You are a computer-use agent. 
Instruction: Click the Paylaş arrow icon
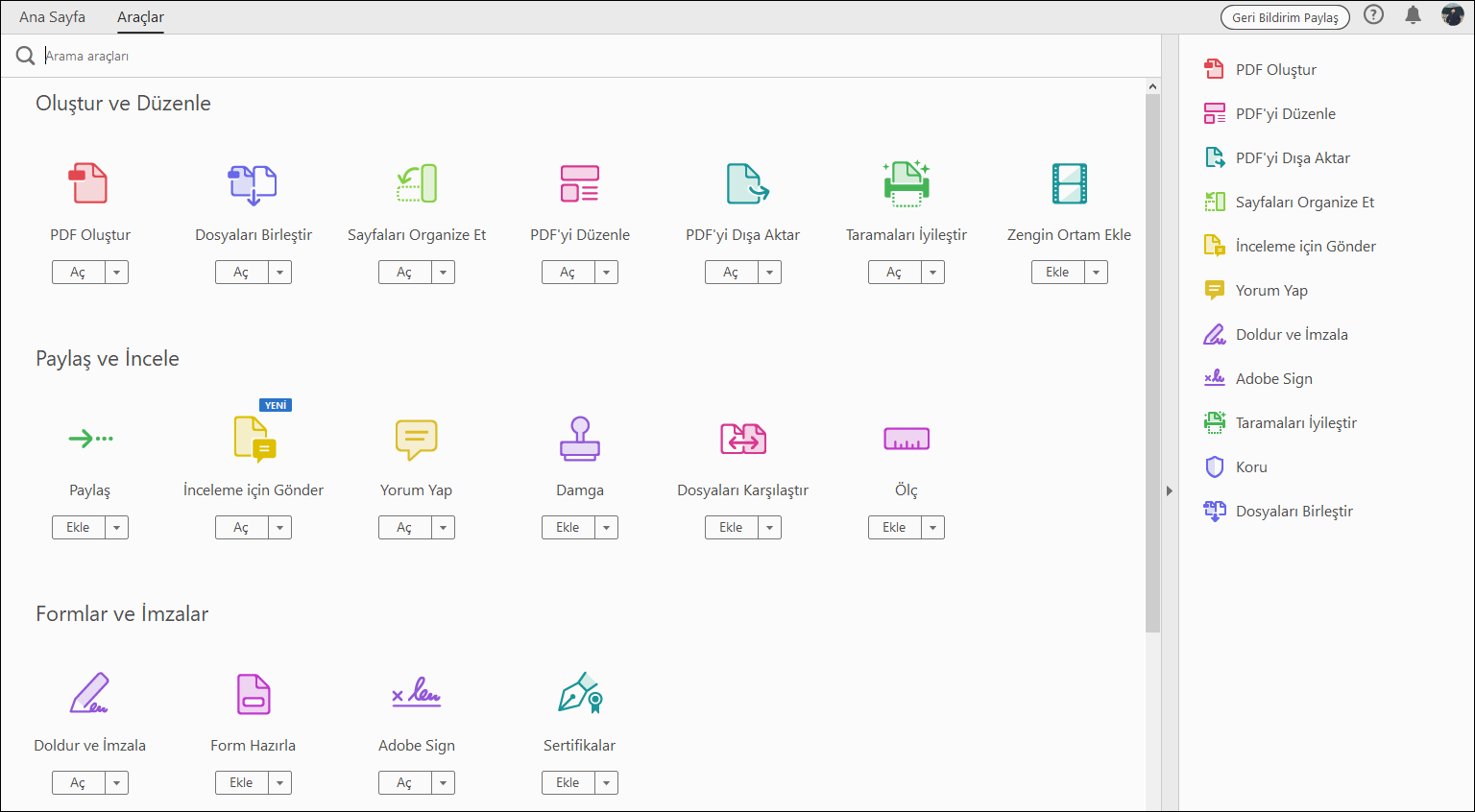pyautogui.click(x=90, y=439)
